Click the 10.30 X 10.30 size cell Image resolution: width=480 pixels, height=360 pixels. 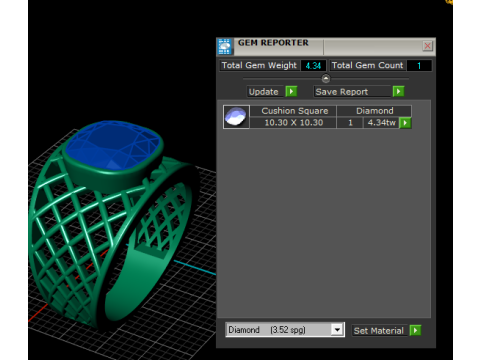click(x=294, y=123)
